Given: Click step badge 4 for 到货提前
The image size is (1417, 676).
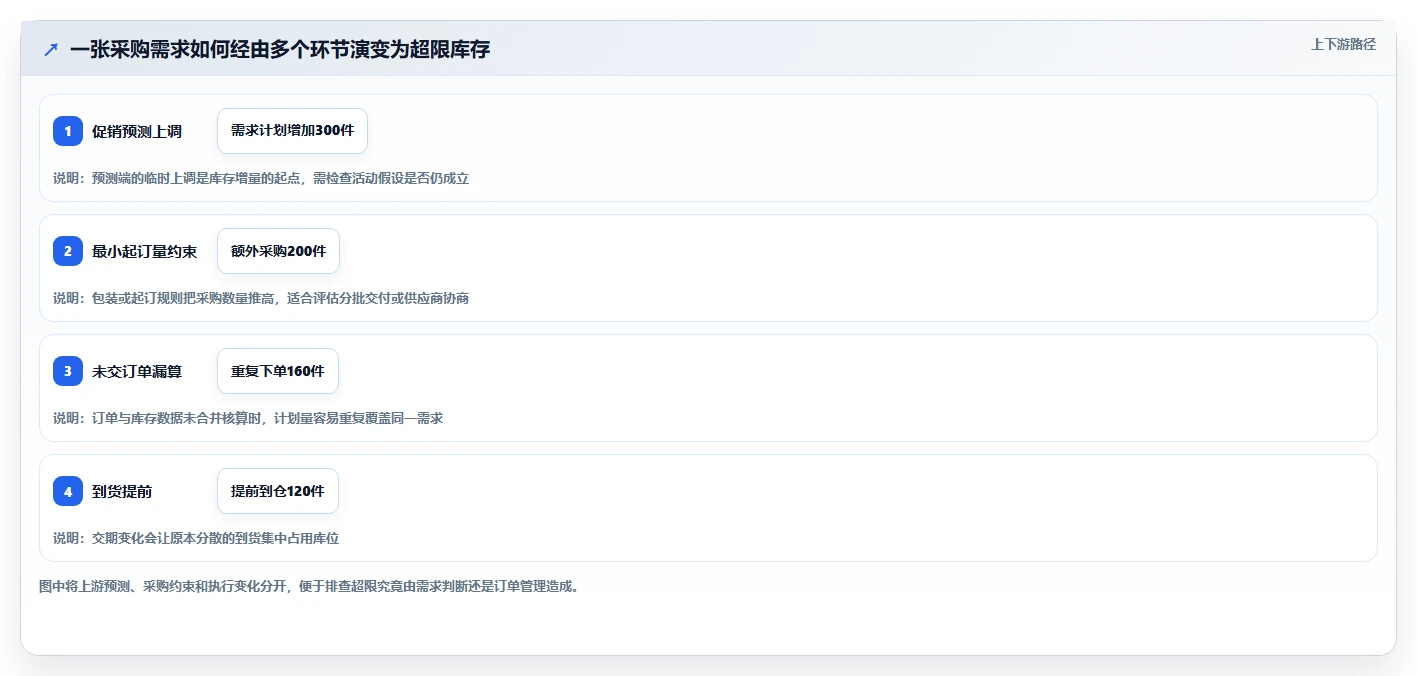Looking at the screenshot, I should 68,491.
